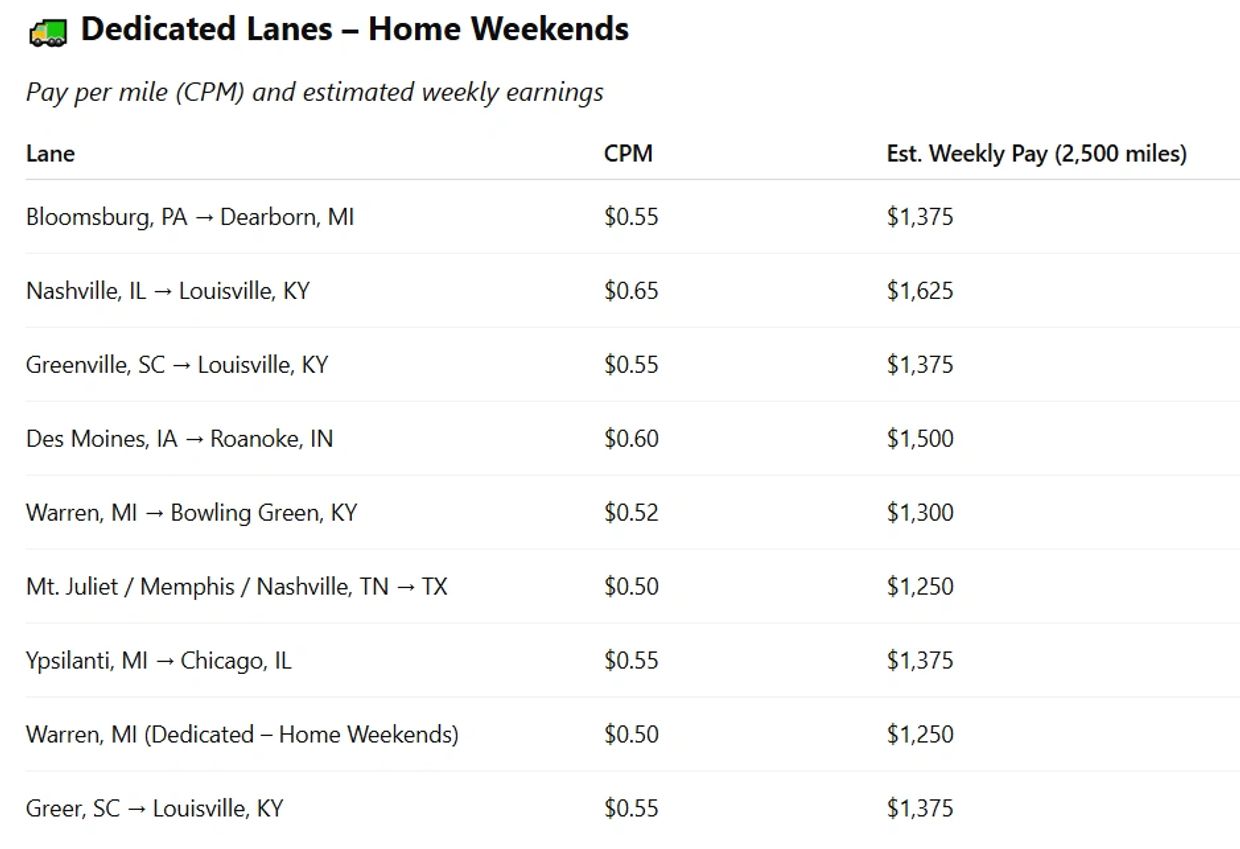Select the Warren, MI → Bowling Green lane
This screenshot has height=849, width=1240.
pyautogui.click(x=191, y=513)
